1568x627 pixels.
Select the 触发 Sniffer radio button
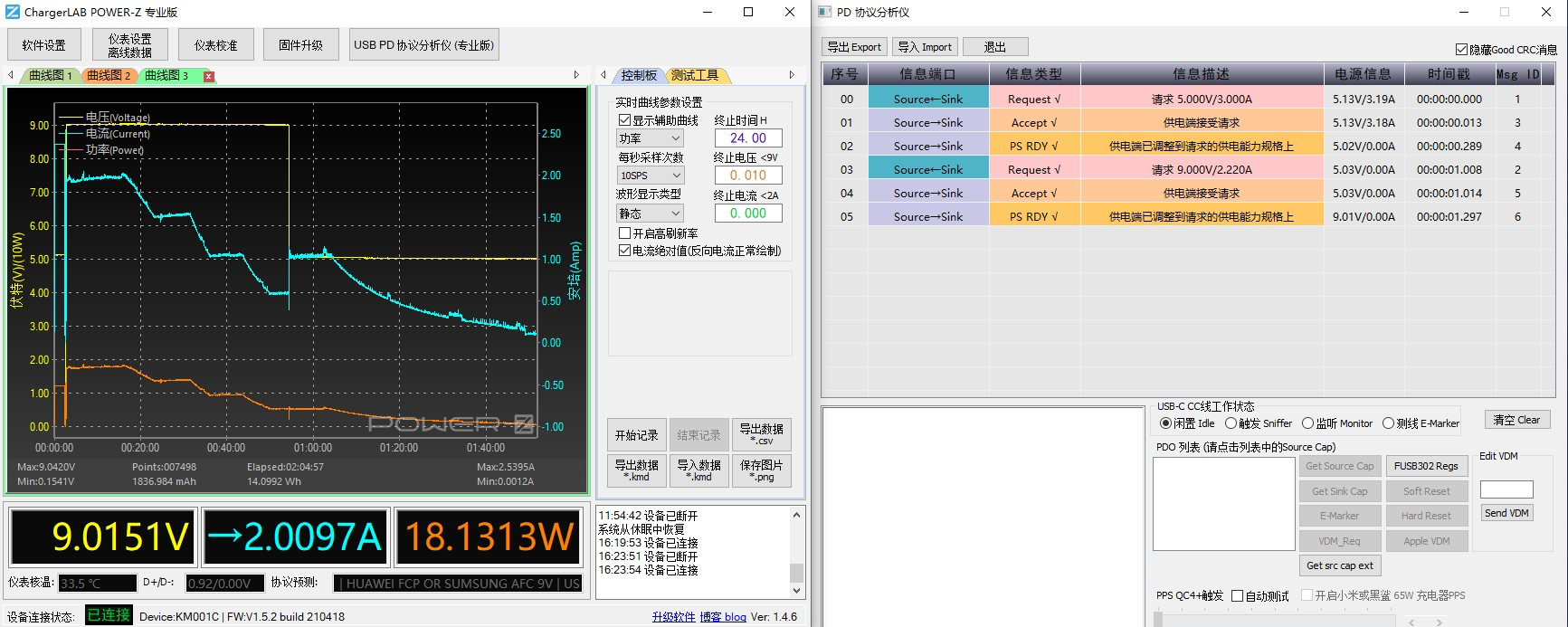point(1231,423)
